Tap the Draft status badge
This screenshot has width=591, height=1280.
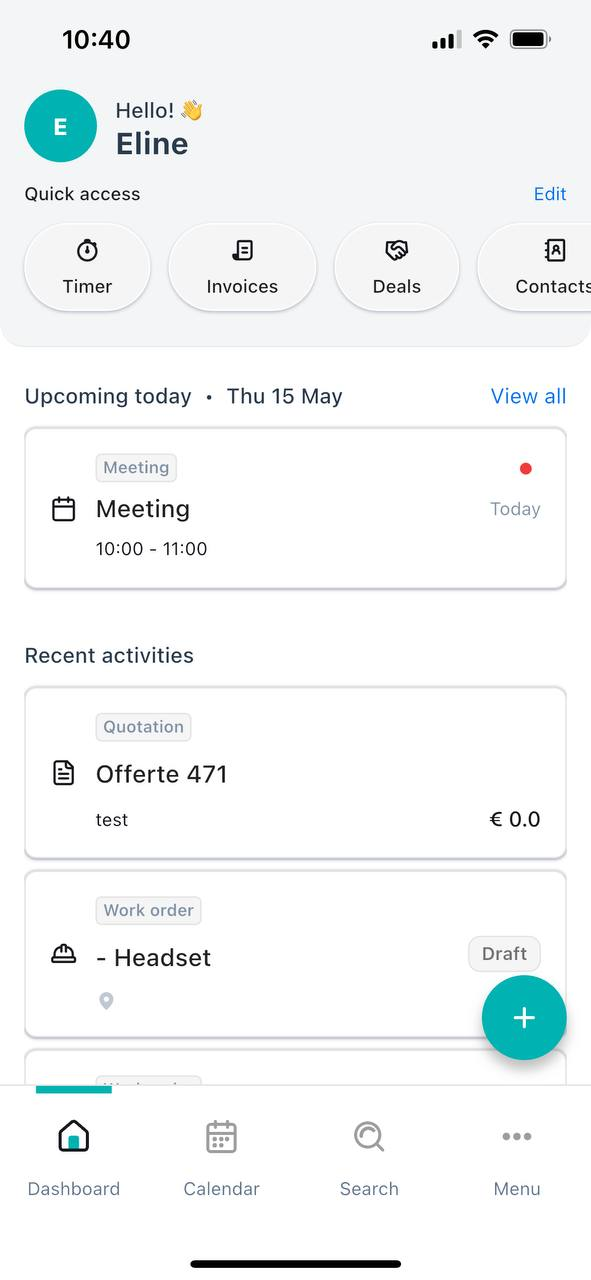(504, 954)
